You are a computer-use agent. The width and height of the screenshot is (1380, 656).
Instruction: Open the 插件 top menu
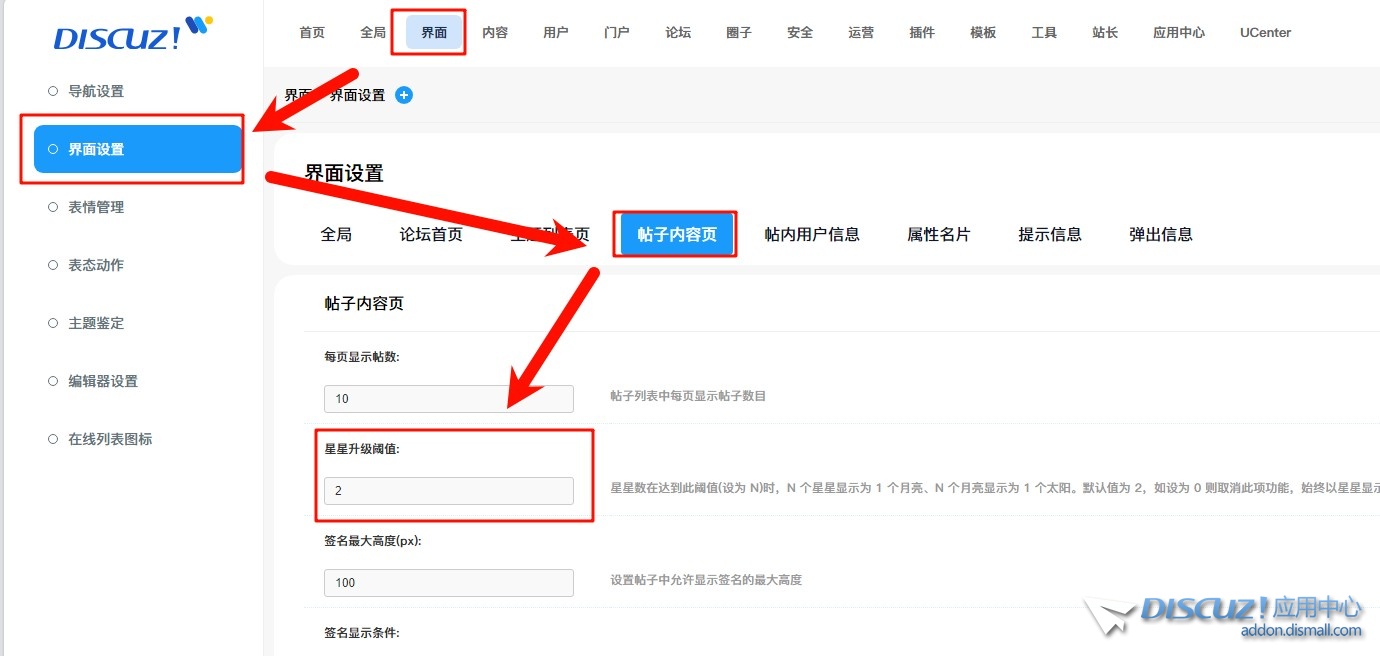pyautogui.click(x=922, y=32)
